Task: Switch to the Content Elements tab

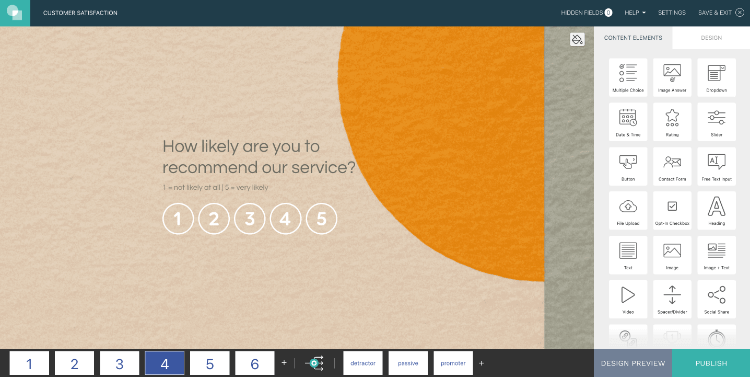Action: pyautogui.click(x=633, y=38)
